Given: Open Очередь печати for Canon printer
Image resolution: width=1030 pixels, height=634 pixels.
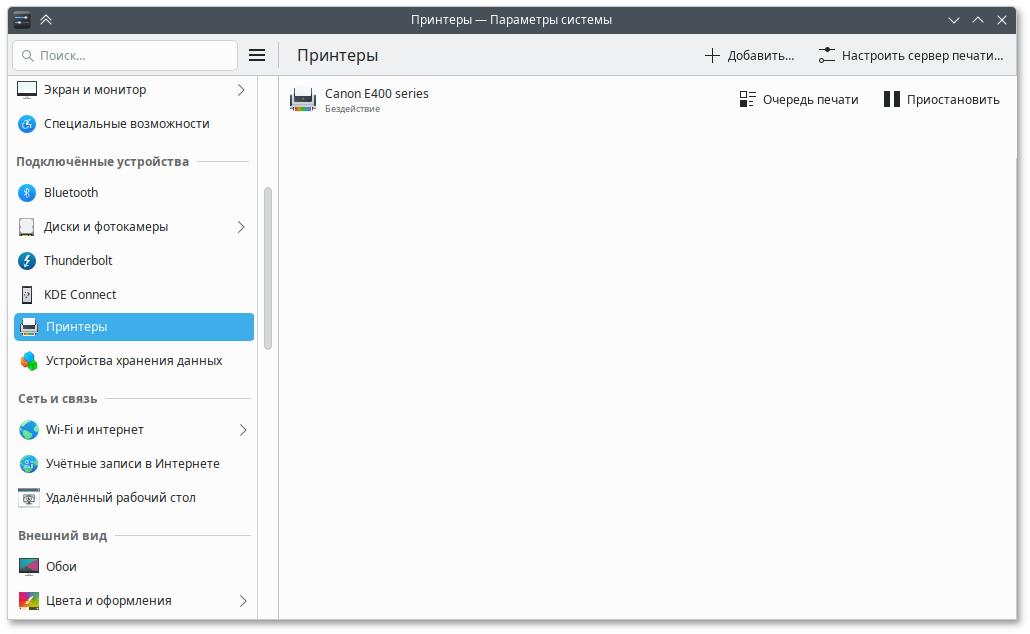Looking at the screenshot, I should click(x=799, y=99).
